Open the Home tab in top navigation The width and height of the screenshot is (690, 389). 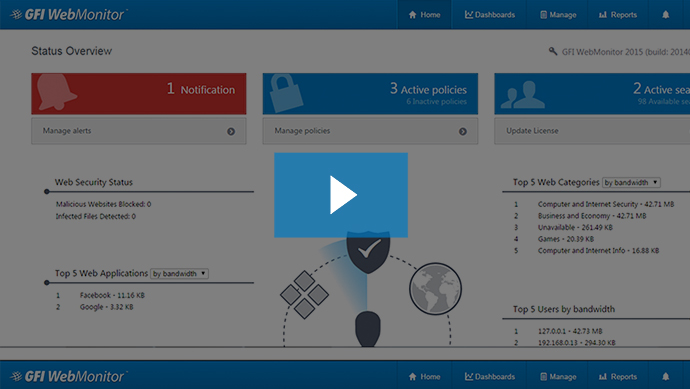(424, 15)
